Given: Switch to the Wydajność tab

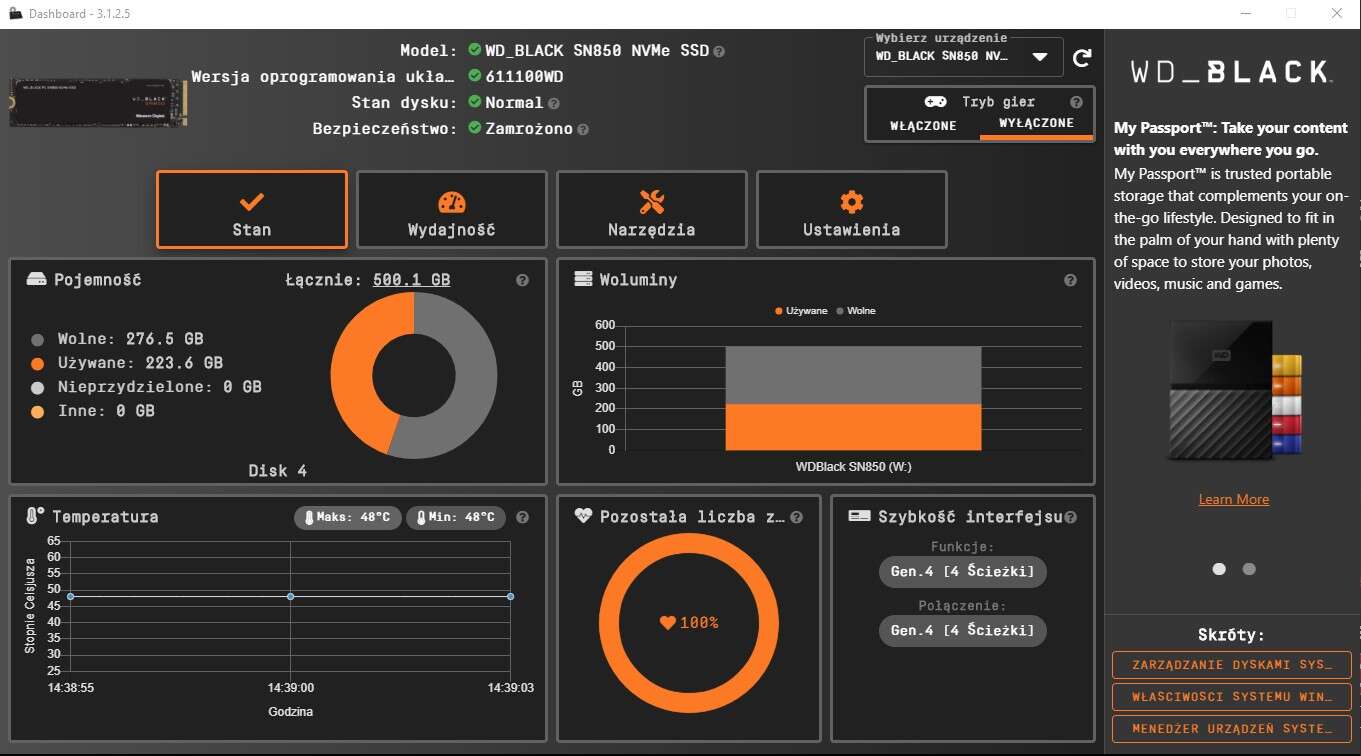Looking at the screenshot, I should coord(451,210).
